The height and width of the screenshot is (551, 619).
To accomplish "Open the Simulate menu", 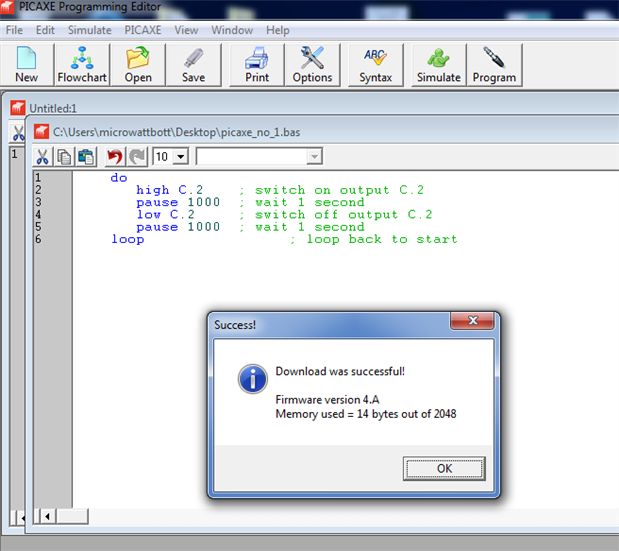I will click(x=90, y=30).
